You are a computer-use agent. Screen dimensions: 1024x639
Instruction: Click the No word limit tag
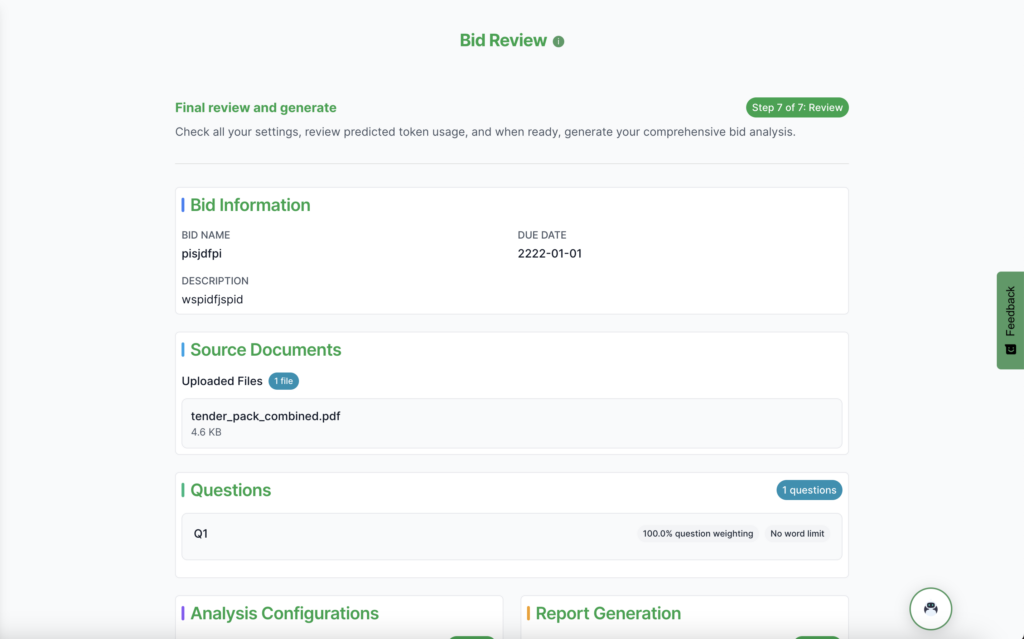click(x=797, y=534)
